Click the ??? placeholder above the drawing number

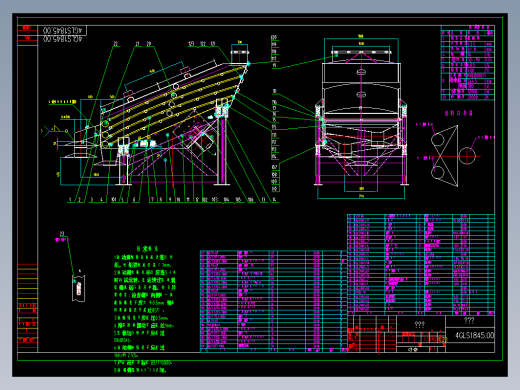[469, 321]
